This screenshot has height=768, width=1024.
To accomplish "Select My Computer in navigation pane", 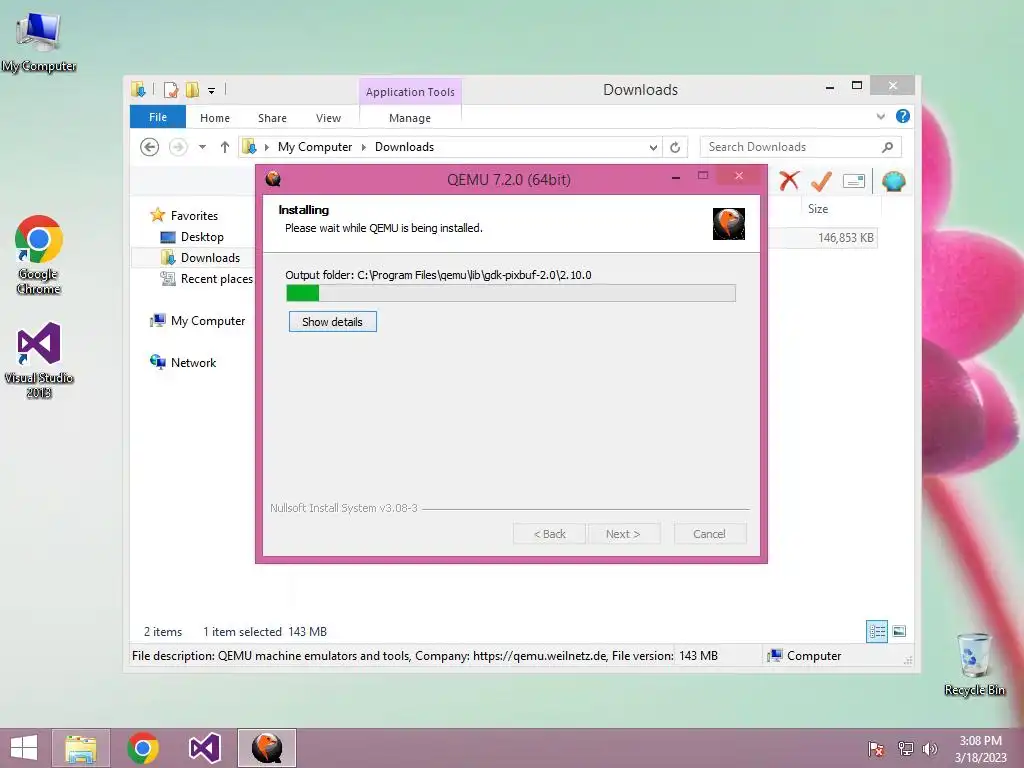I will 208,321.
